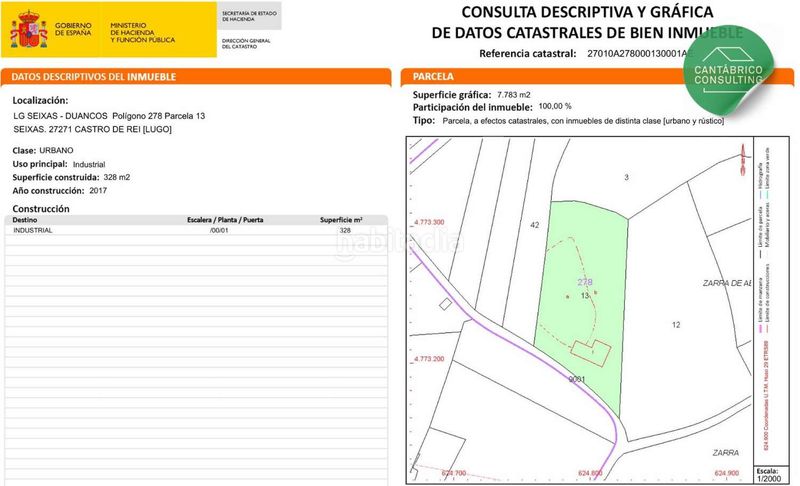Click 'DIRECCIÓN GENERAL DEL CATASTRO' text
The height and width of the screenshot is (486, 800).
coord(246,43)
